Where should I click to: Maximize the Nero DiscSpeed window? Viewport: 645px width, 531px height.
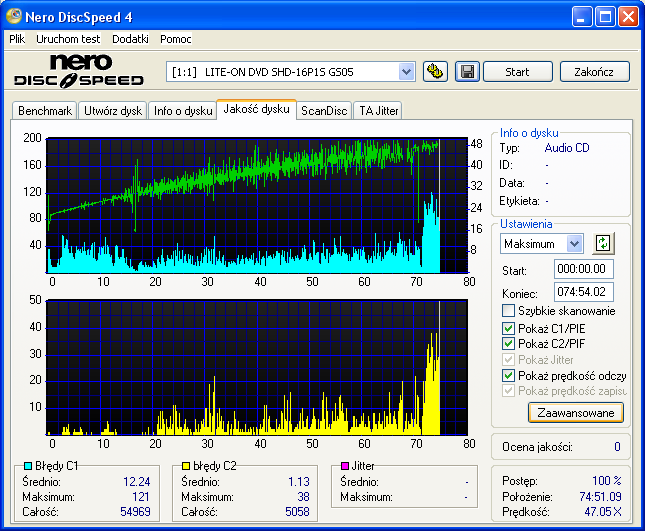(605, 17)
